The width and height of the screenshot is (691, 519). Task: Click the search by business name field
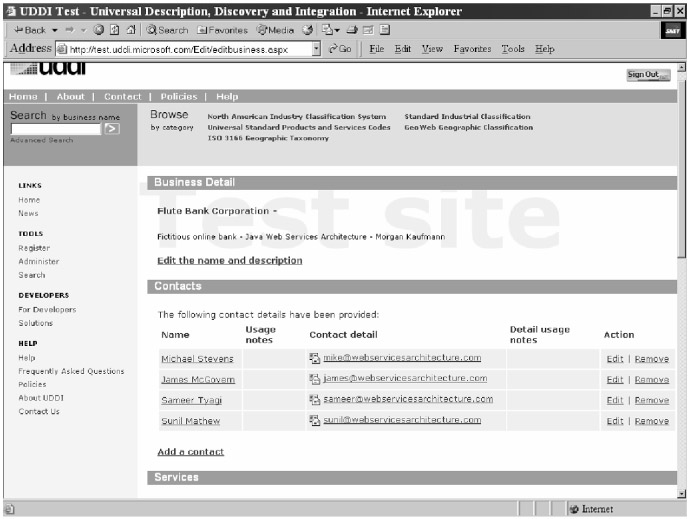pos(55,129)
